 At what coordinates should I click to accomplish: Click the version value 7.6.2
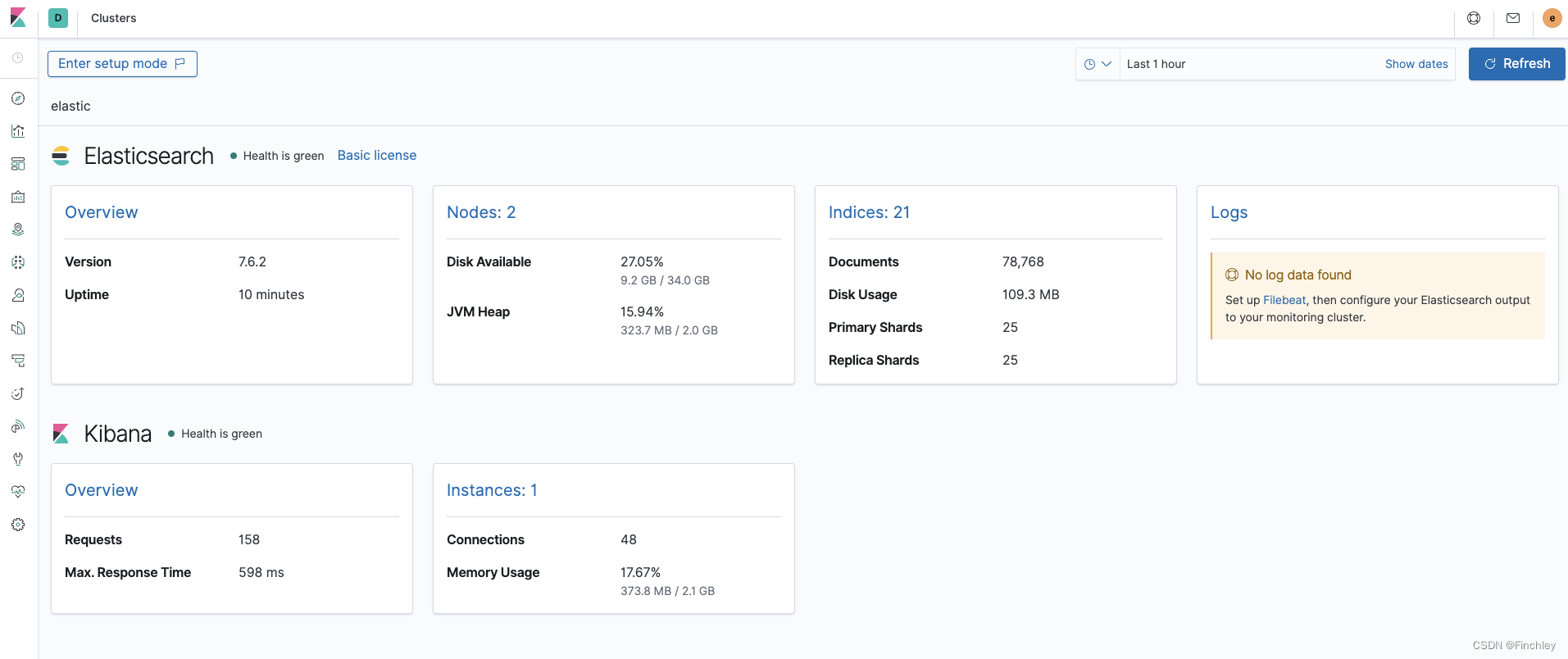[x=252, y=261]
